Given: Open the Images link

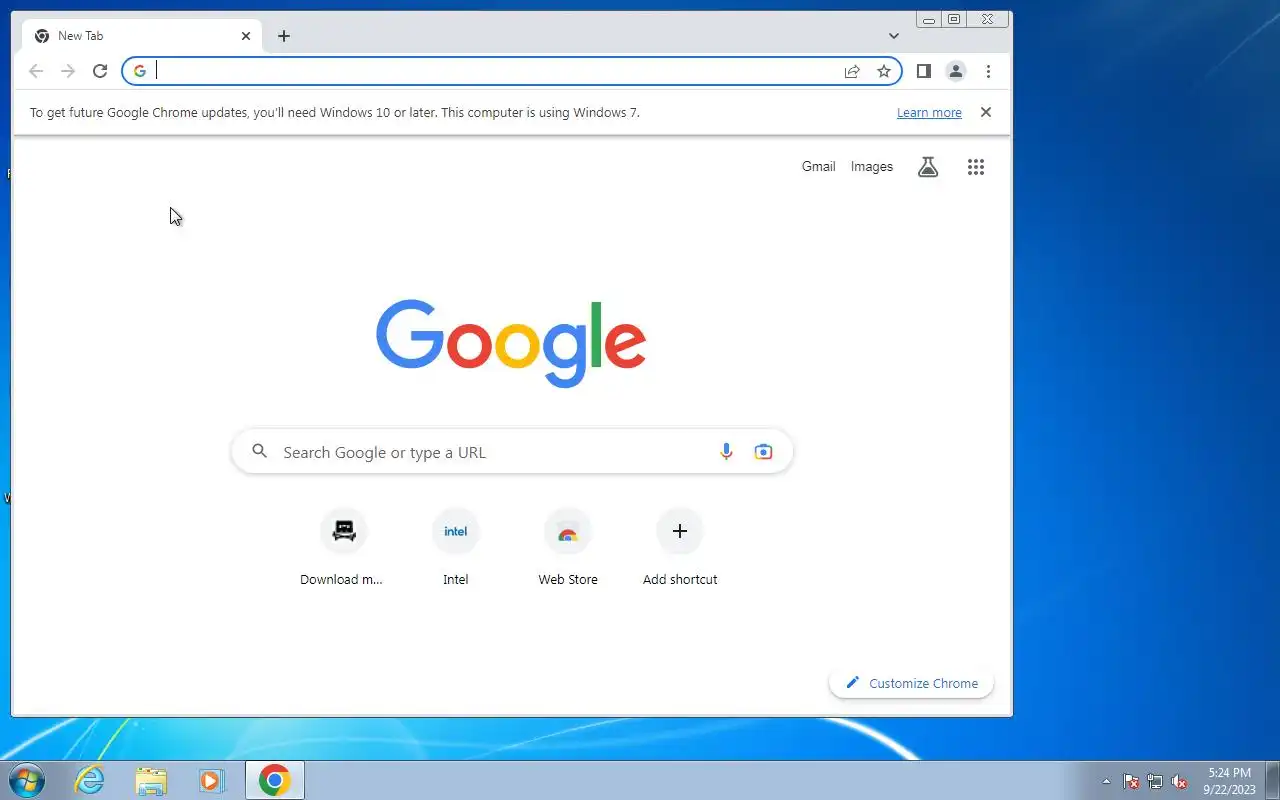Looking at the screenshot, I should (x=872, y=167).
